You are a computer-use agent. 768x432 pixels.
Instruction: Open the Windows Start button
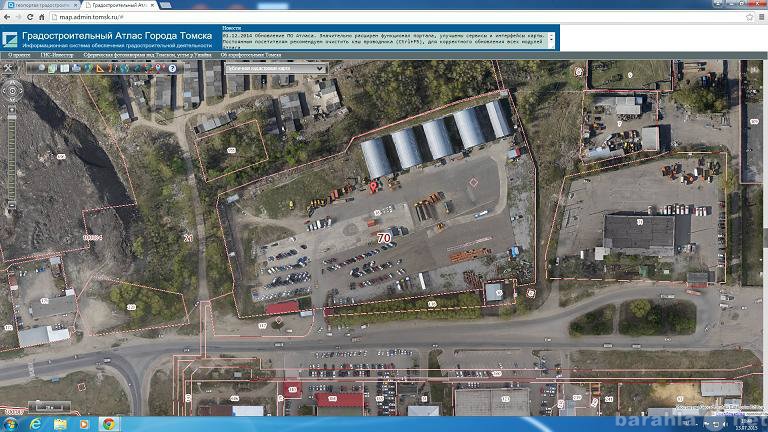[x=10, y=424]
